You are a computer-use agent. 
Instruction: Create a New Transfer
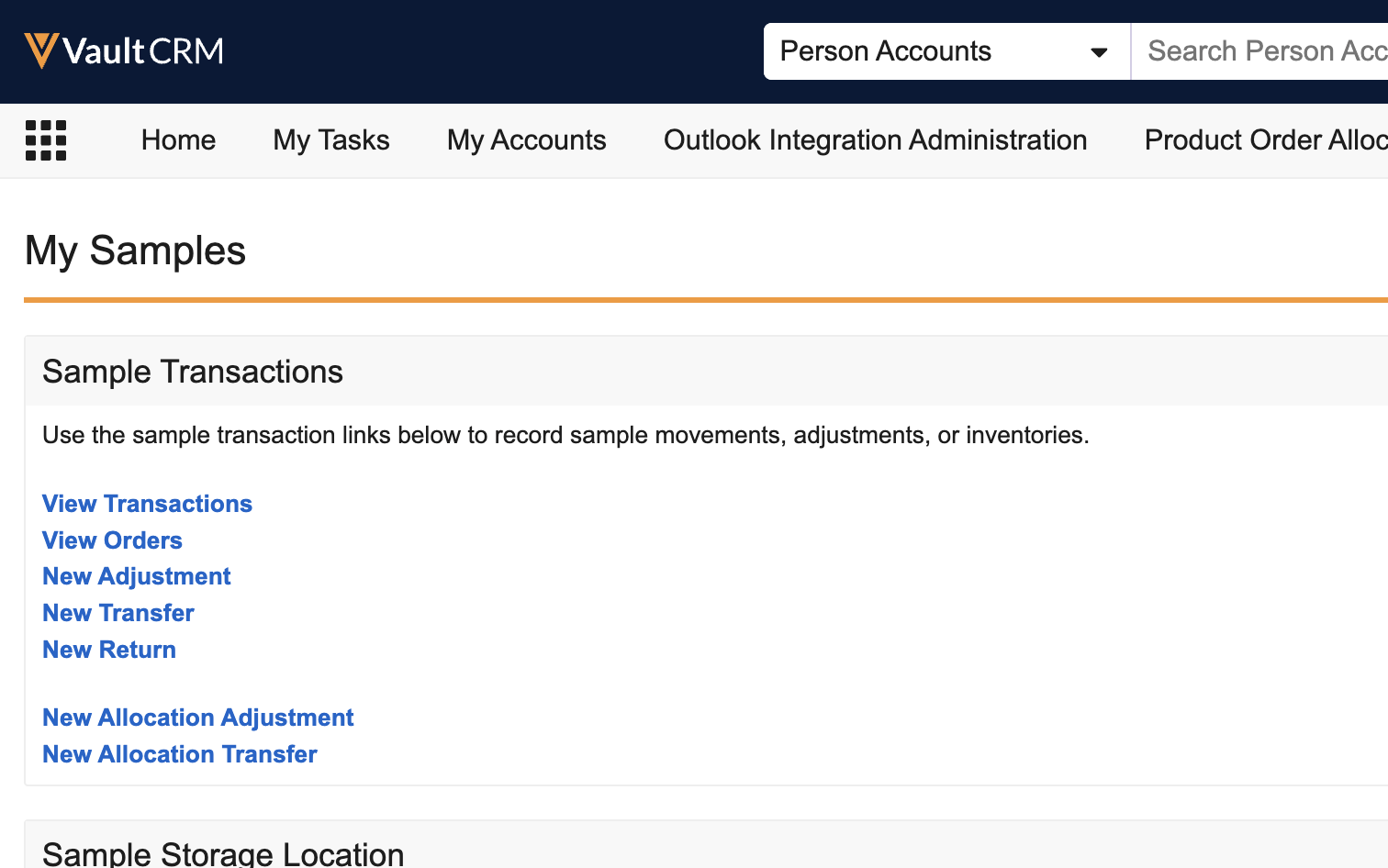tap(118, 613)
